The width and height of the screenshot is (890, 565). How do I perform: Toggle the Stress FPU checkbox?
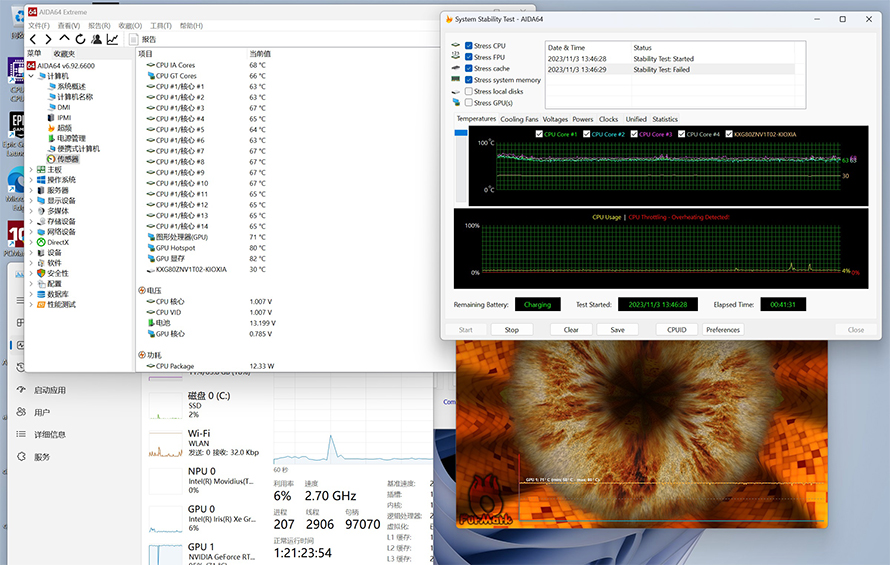[469, 57]
